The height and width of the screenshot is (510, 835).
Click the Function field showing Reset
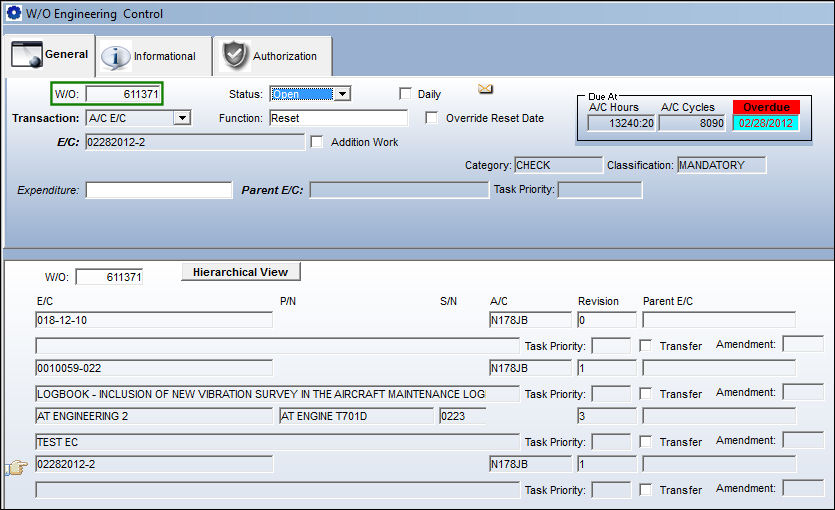pyautogui.click(x=339, y=118)
